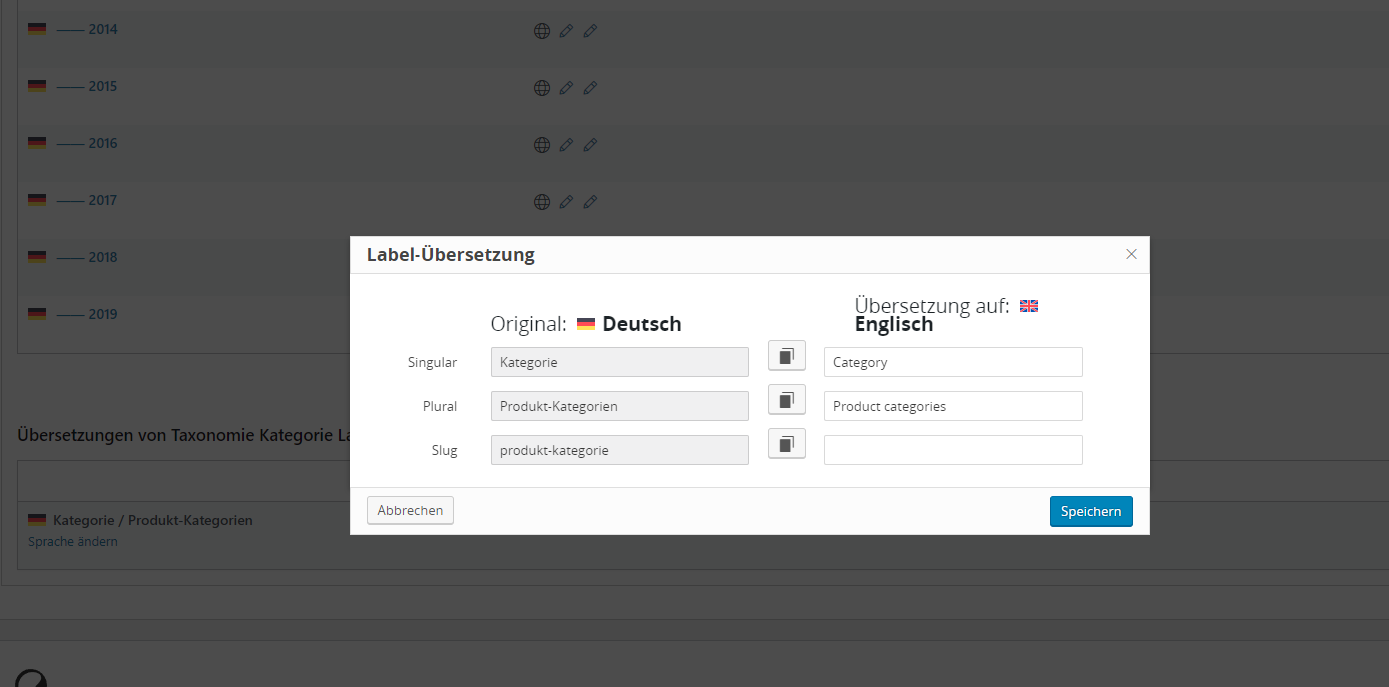Copy the Slug original into the translation field
The height and width of the screenshot is (687, 1389).
coord(787,444)
